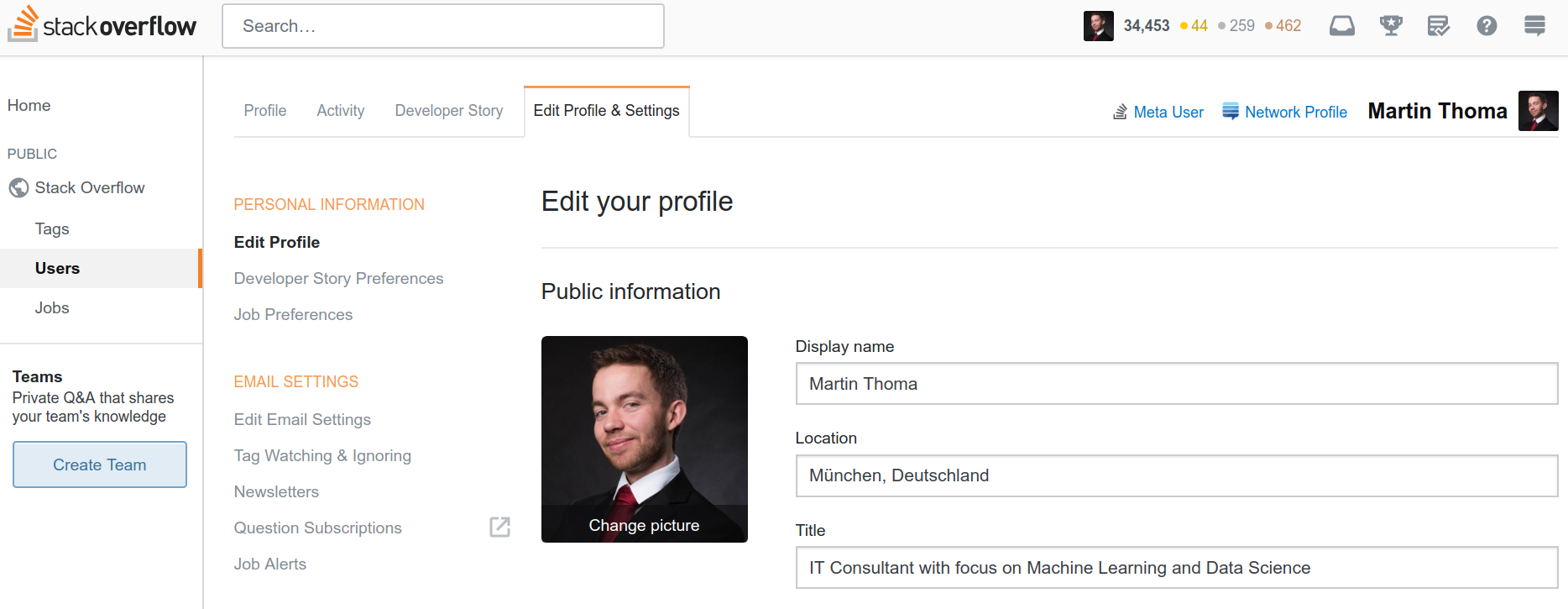View your achievements trophy icon
Screen dimensions: 1568x609
click(1390, 25)
